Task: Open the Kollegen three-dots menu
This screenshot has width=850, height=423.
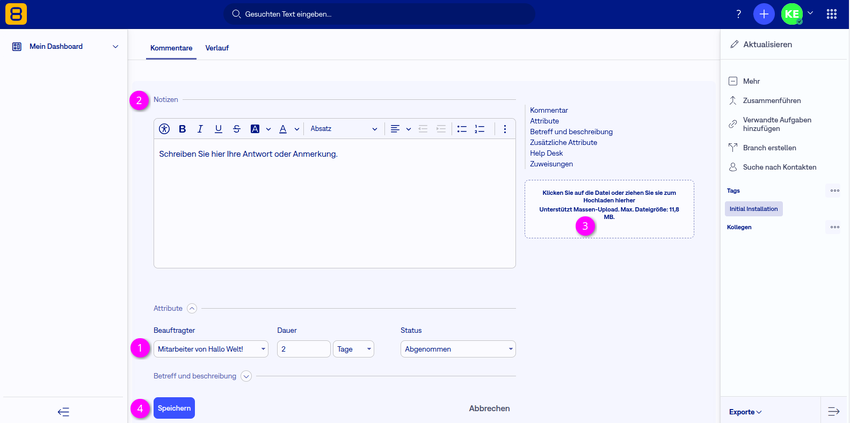Action: [834, 227]
